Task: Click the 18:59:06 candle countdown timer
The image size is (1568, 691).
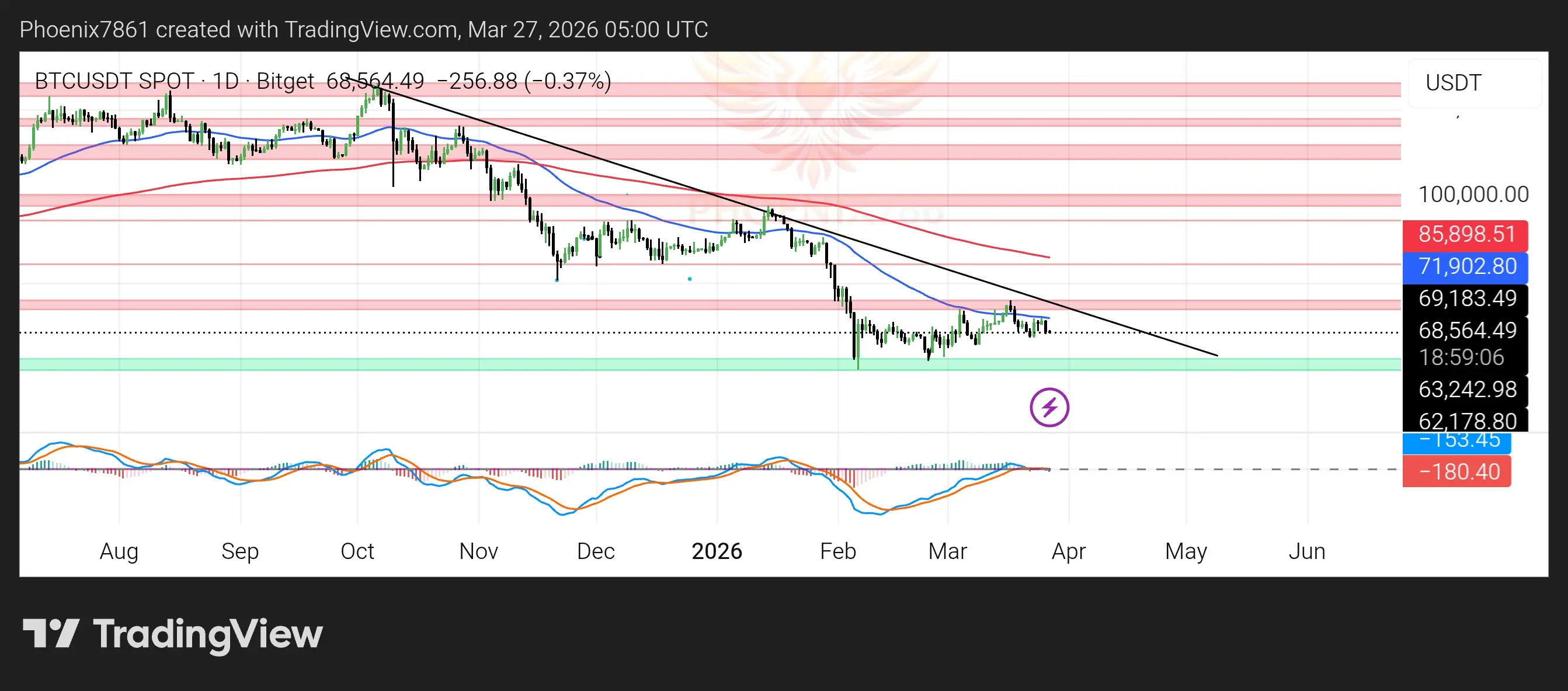Action: [x=1461, y=357]
